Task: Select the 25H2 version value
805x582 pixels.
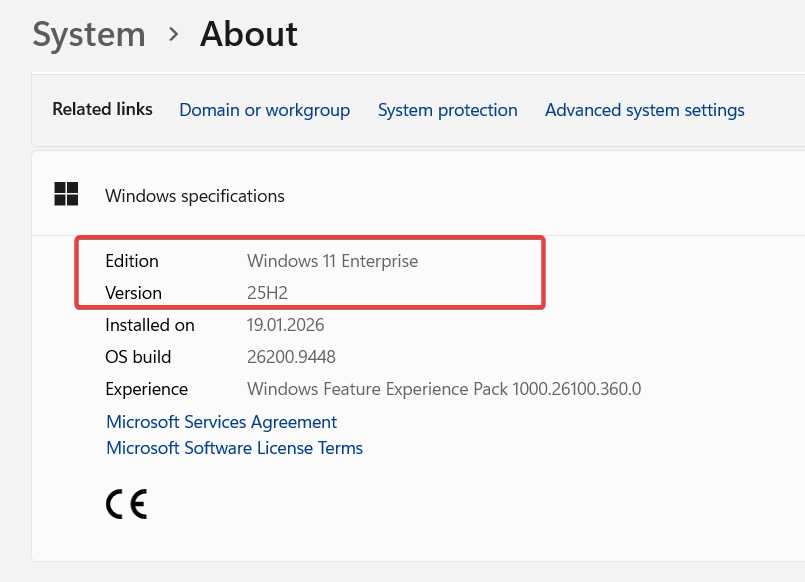Action: pyautogui.click(x=267, y=293)
